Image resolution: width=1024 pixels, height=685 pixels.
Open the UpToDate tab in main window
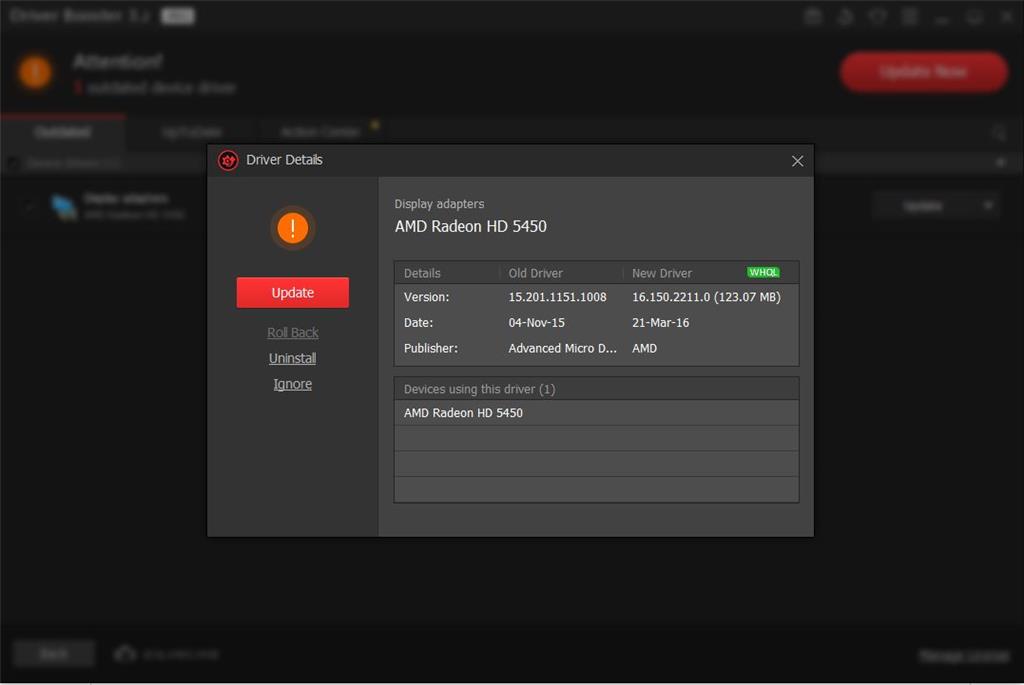pyautogui.click(x=191, y=133)
